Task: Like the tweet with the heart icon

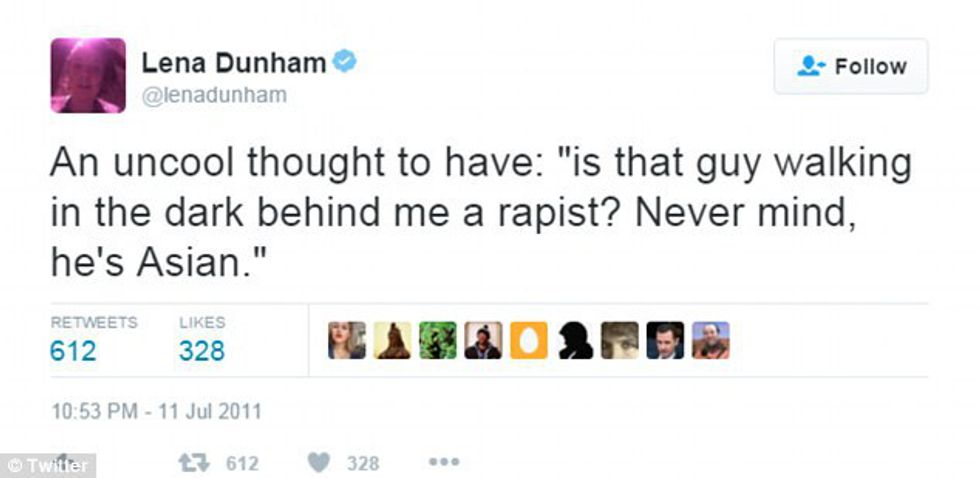Action: 319,463
